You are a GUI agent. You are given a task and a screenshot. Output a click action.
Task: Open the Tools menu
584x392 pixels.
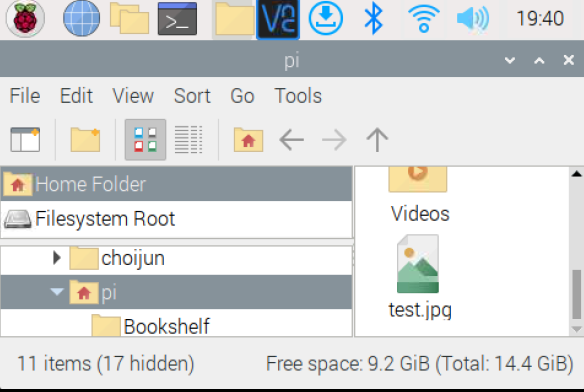pyautogui.click(x=298, y=96)
